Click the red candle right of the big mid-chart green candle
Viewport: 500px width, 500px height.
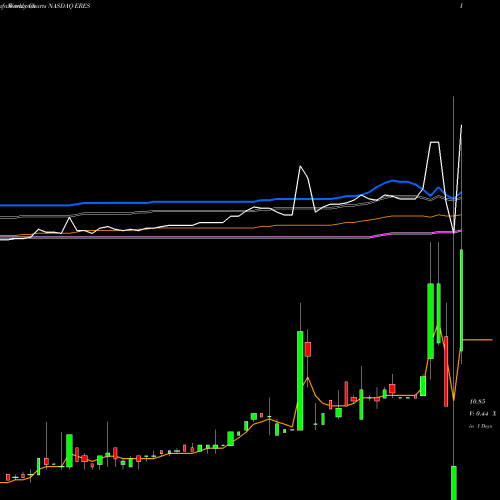point(308,349)
